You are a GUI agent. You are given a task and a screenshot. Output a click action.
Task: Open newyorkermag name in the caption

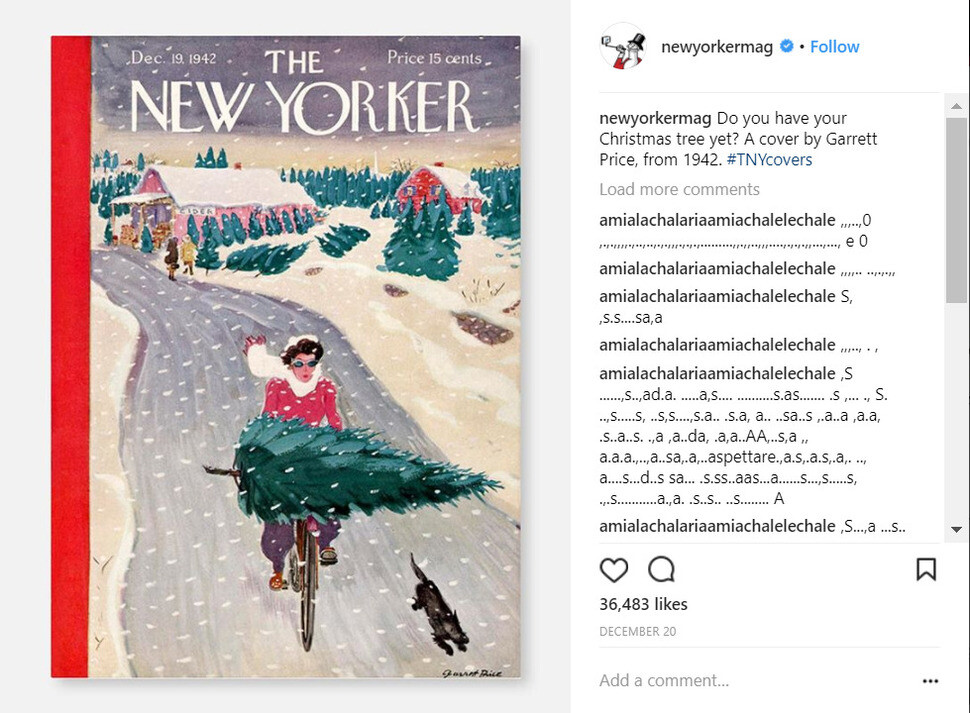(x=655, y=118)
